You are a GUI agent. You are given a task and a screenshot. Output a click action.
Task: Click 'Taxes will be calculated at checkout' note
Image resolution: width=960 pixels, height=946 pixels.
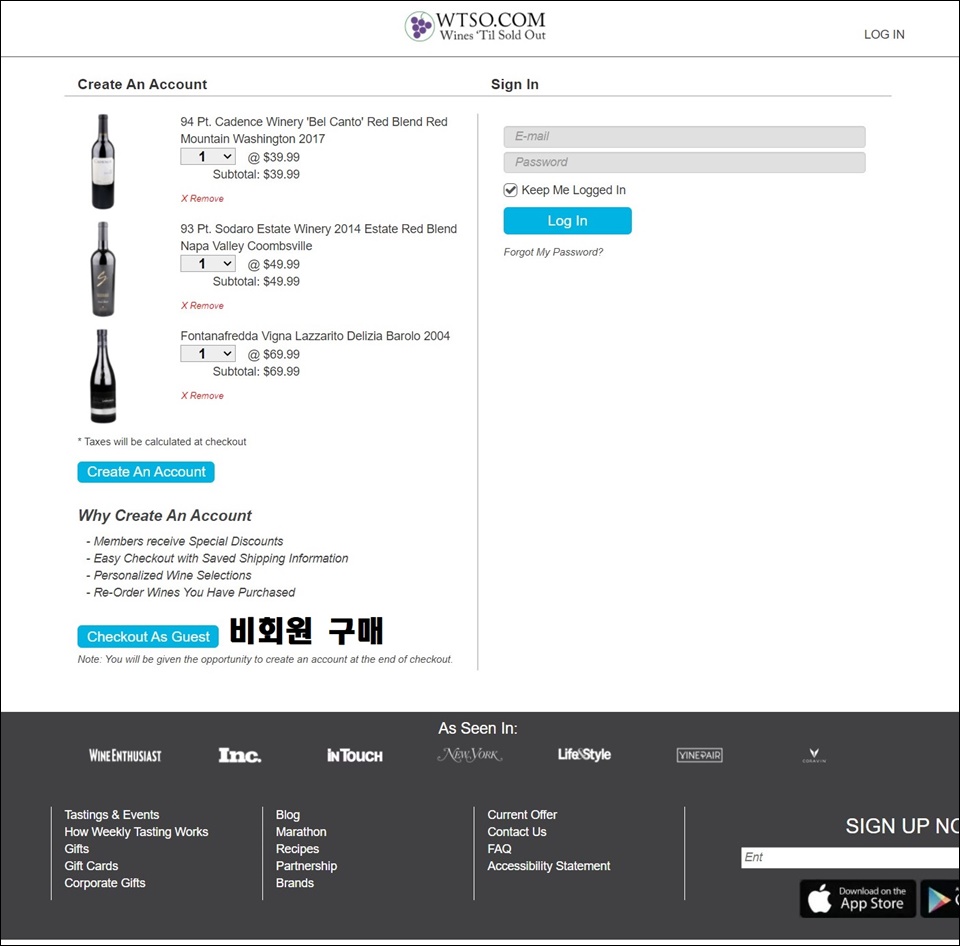tap(162, 442)
